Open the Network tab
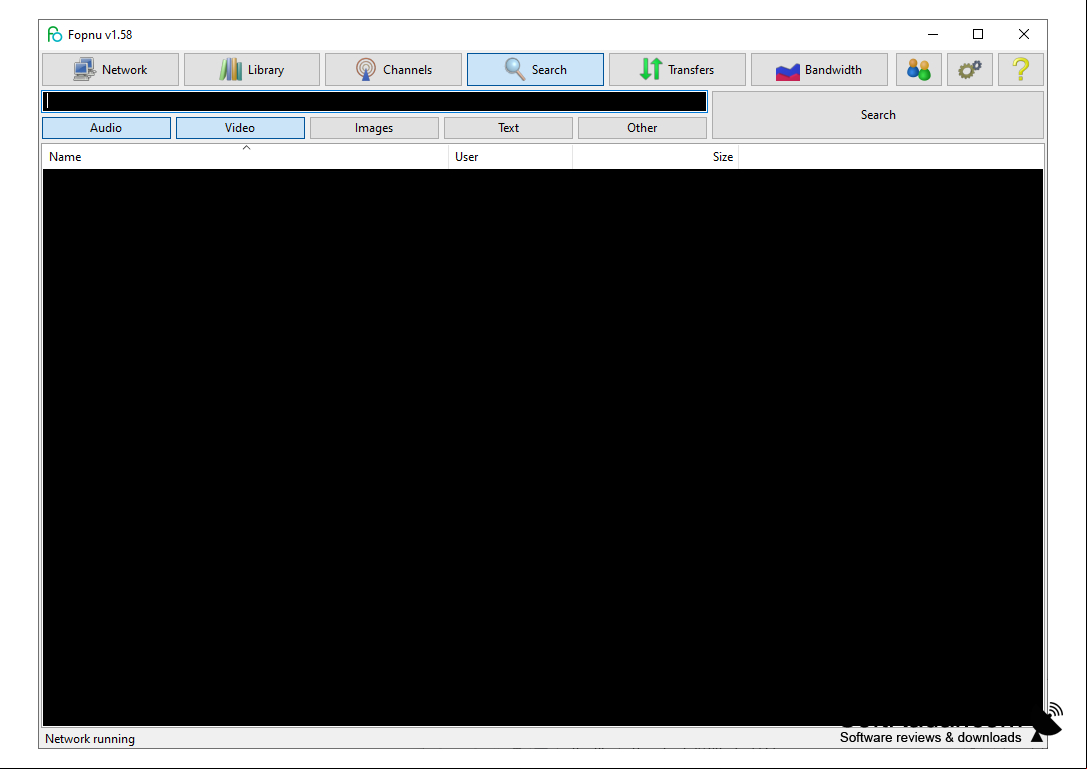 (110, 69)
